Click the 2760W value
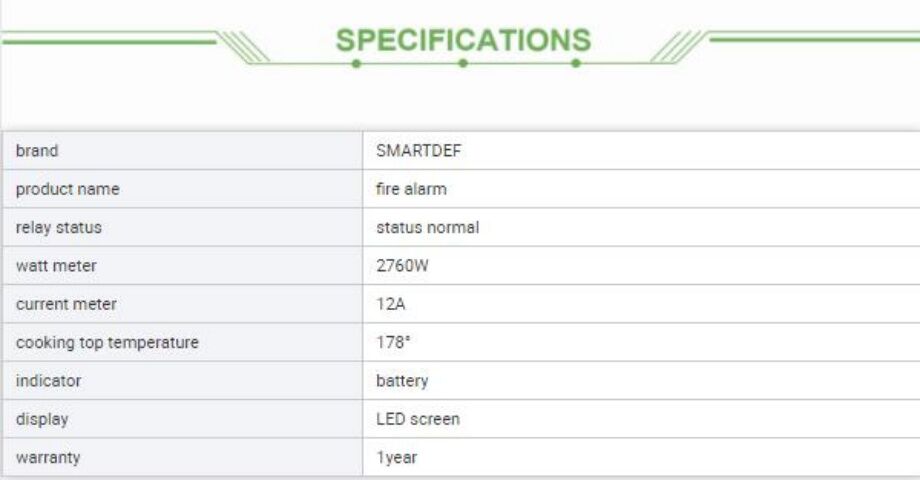The height and width of the screenshot is (480, 920). pos(402,266)
